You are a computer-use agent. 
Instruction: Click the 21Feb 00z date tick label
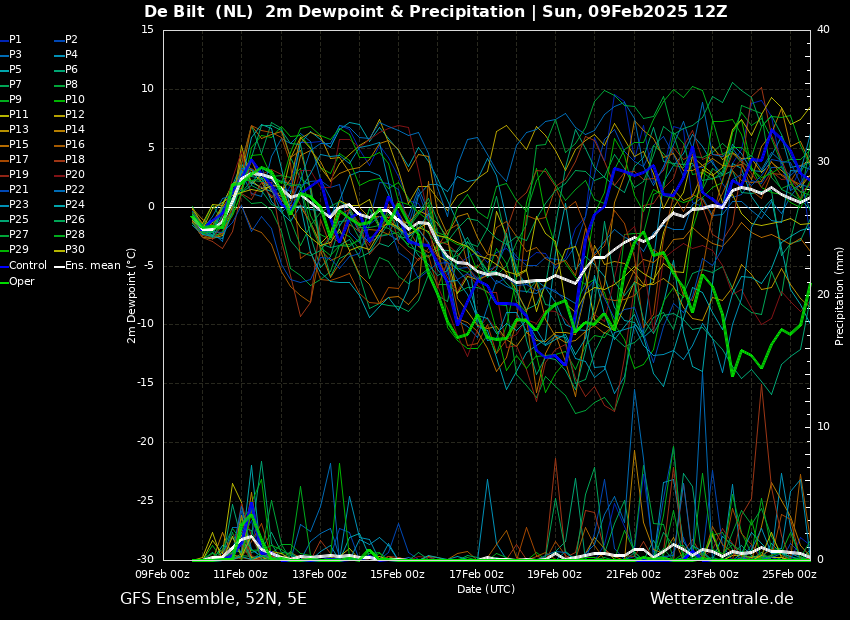pos(633,574)
